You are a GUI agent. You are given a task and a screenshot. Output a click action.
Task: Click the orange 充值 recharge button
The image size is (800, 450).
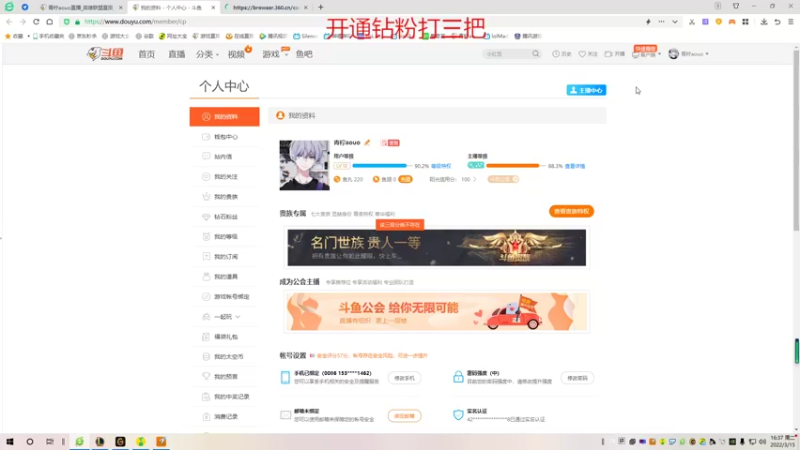tap(405, 179)
